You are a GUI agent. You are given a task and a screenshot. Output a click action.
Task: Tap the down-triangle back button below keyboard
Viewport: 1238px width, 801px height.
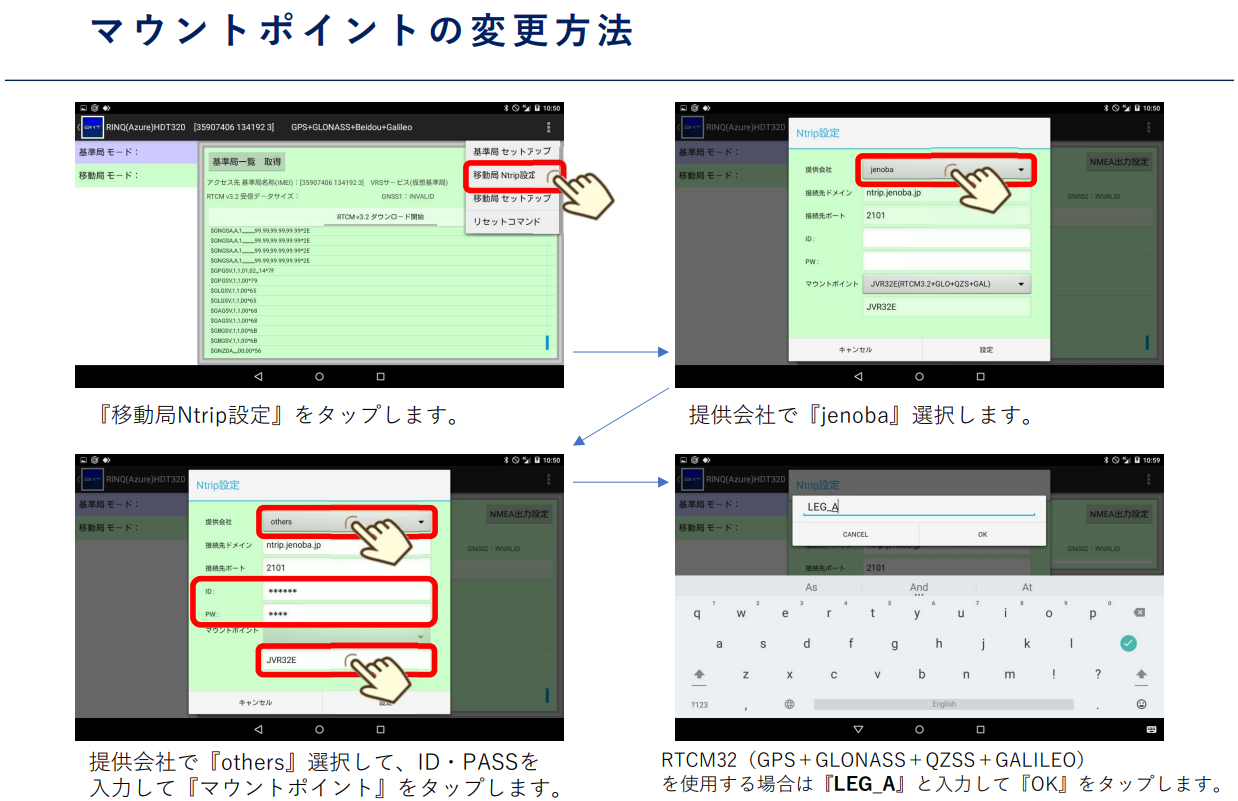coord(858,729)
